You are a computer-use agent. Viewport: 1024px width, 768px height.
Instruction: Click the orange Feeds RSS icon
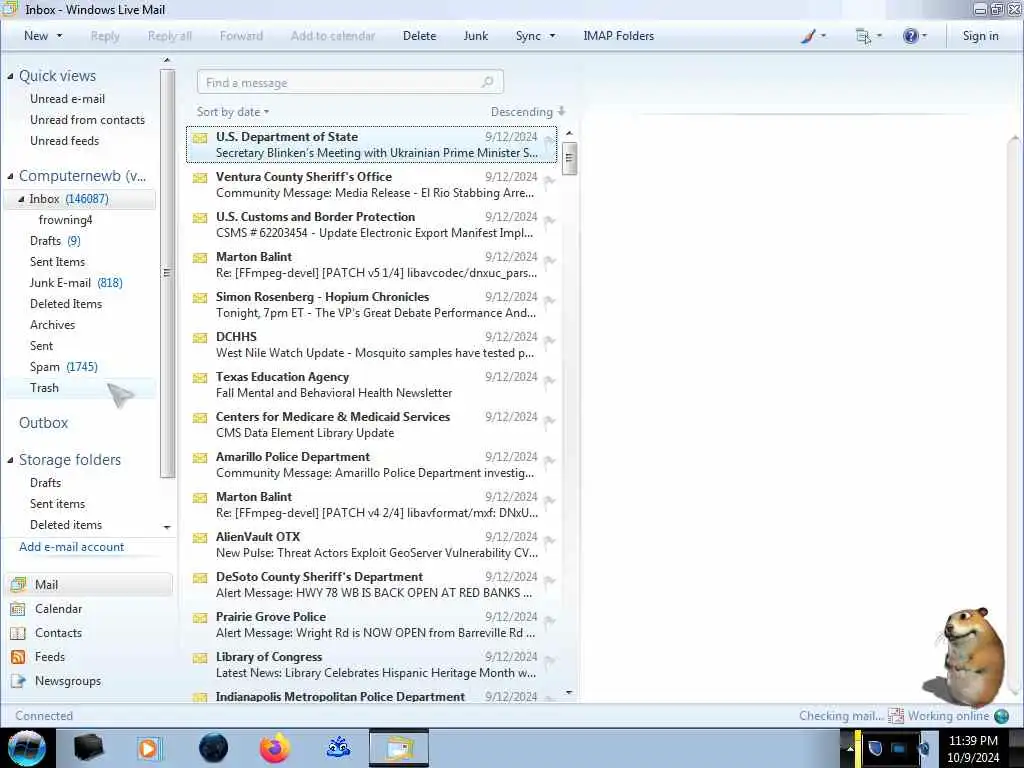(x=18, y=657)
